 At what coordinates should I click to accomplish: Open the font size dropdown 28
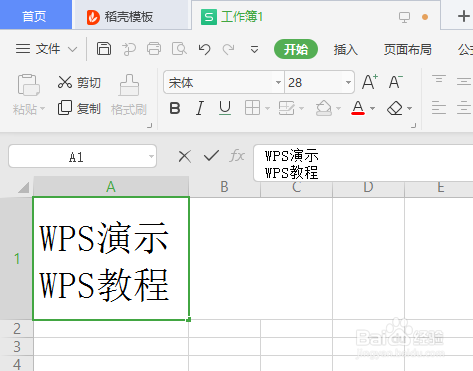[x=348, y=82]
